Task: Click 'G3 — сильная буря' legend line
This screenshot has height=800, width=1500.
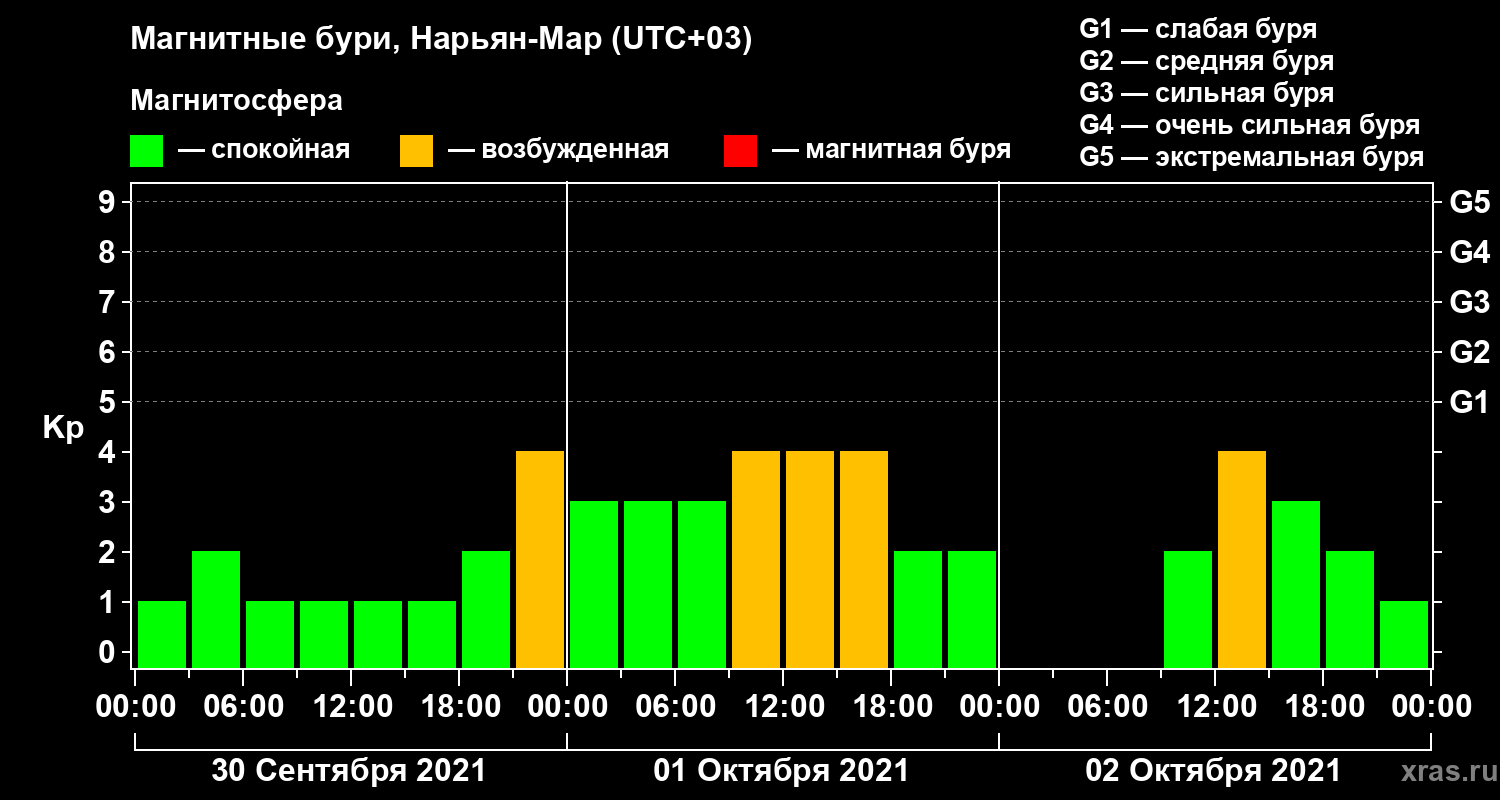Action: click(x=1206, y=93)
